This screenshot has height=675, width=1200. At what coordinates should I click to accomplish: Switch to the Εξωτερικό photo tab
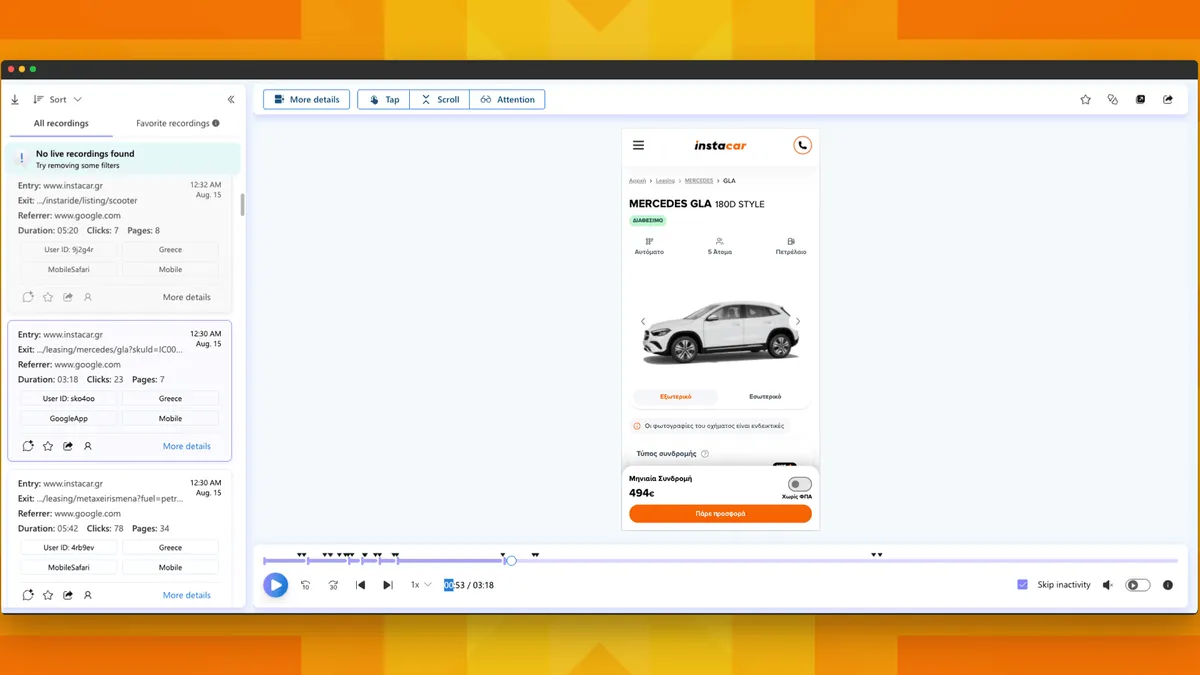click(x=676, y=396)
